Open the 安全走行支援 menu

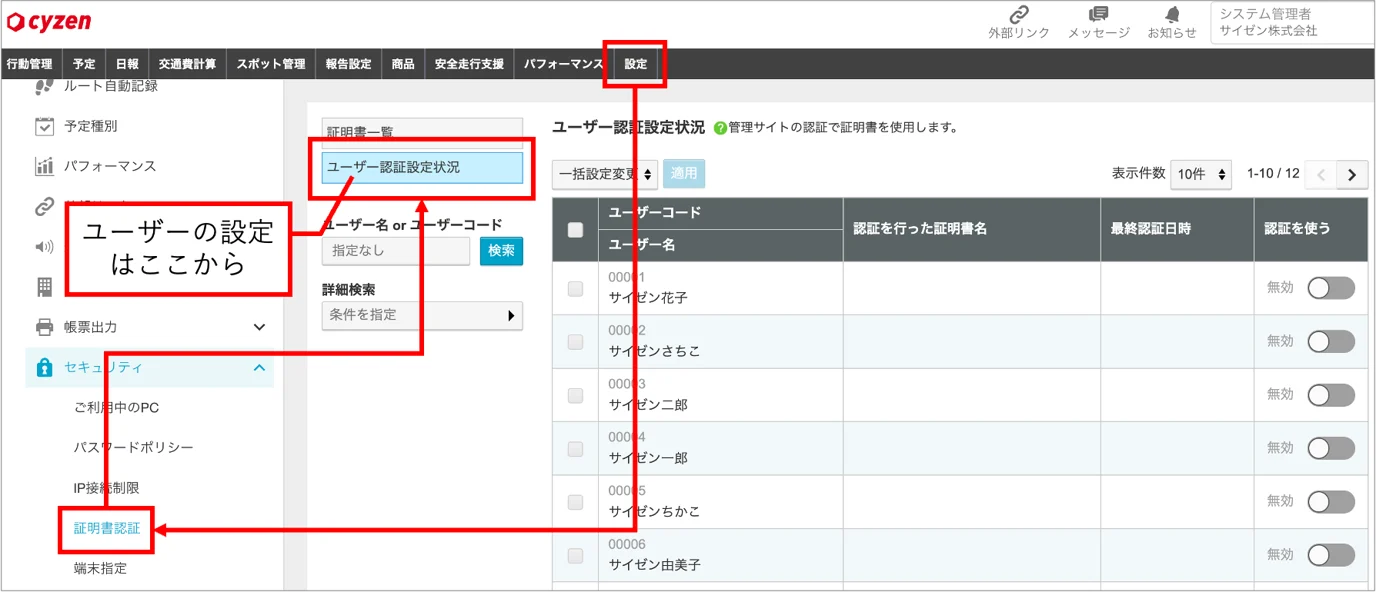pyautogui.click(x=469, y=64)
